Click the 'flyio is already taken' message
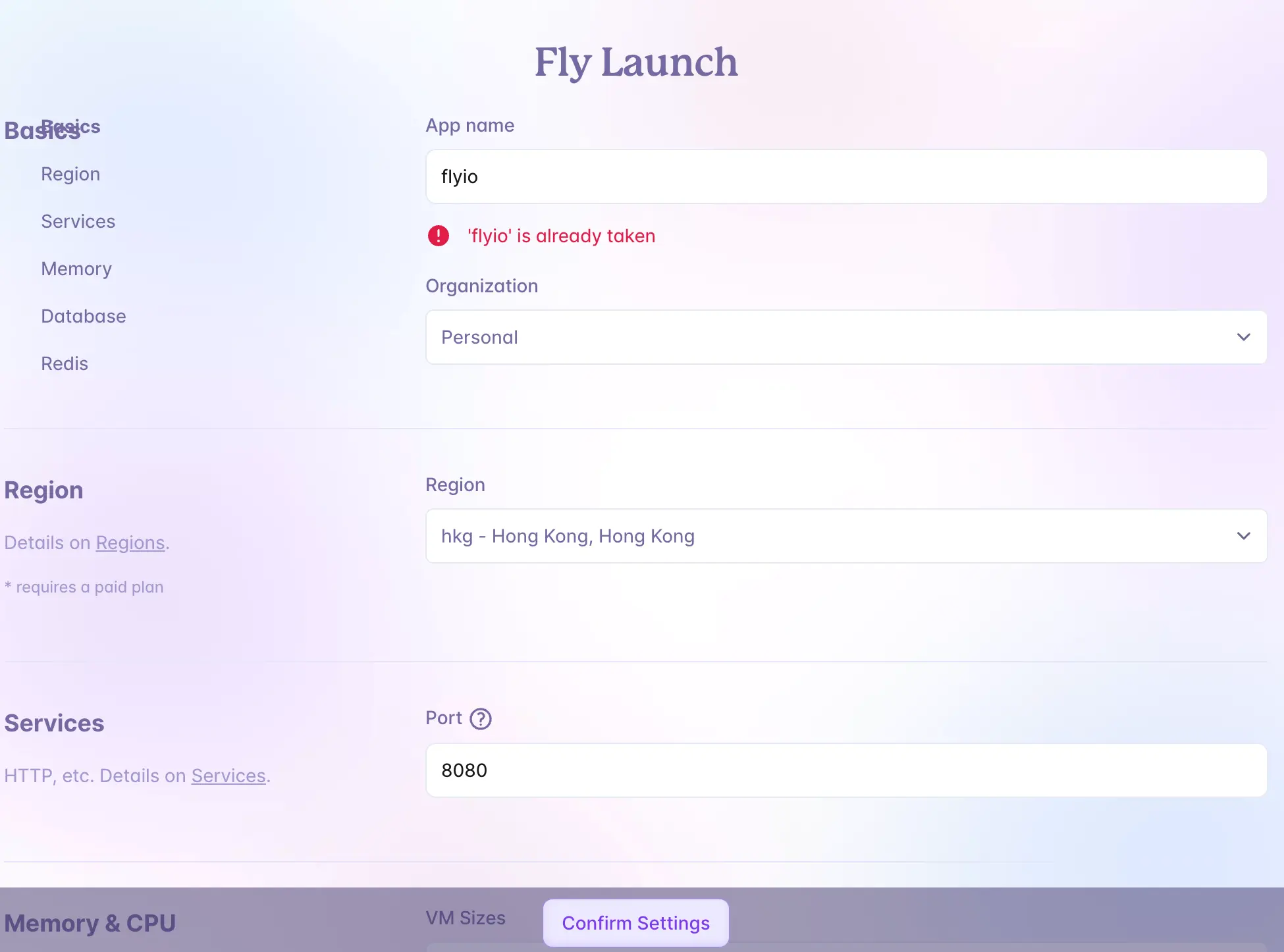The width and height of the screenshot is (1284, 952). 561,236
